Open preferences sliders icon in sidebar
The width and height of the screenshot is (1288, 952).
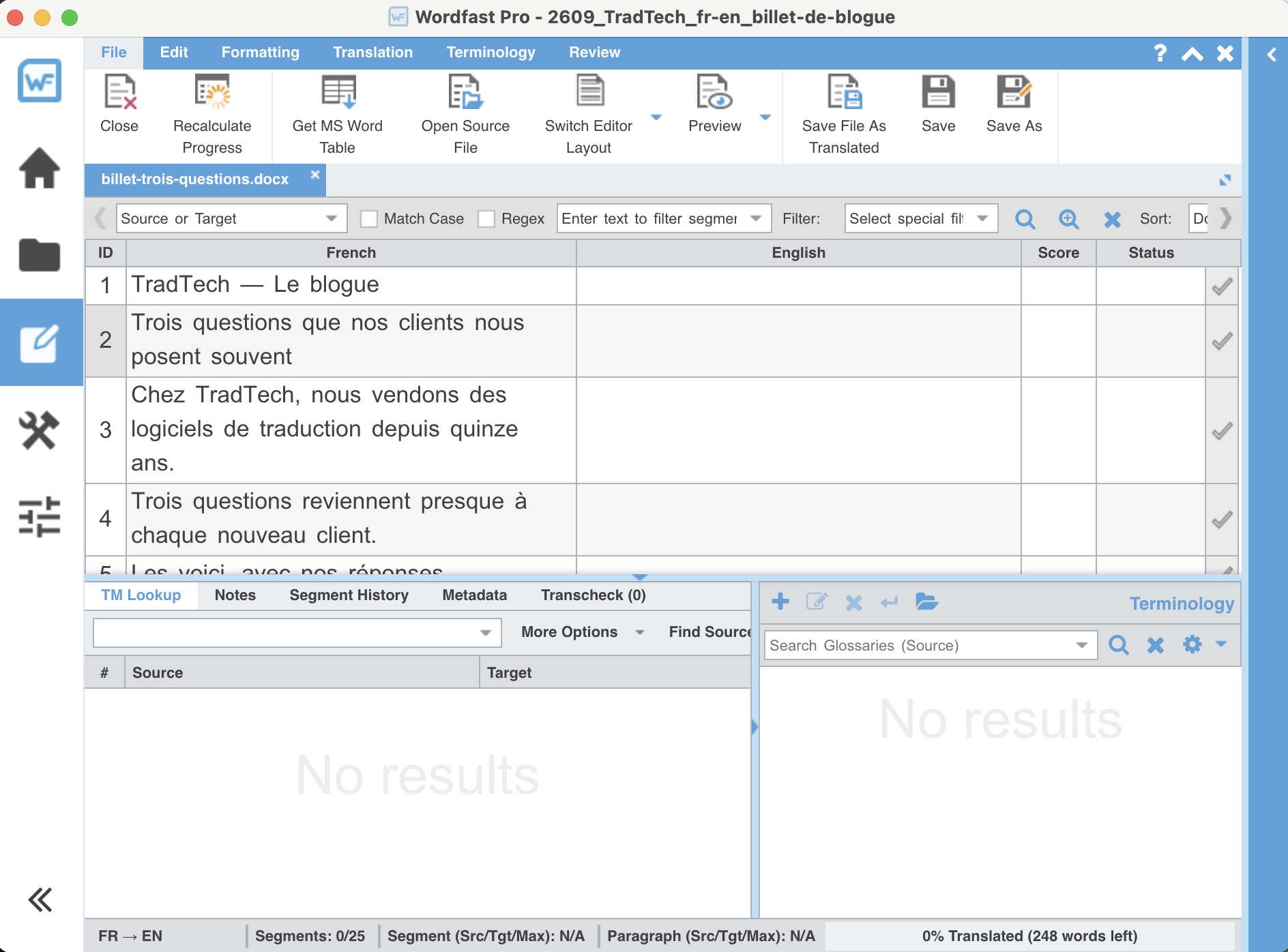coord(40,517)
